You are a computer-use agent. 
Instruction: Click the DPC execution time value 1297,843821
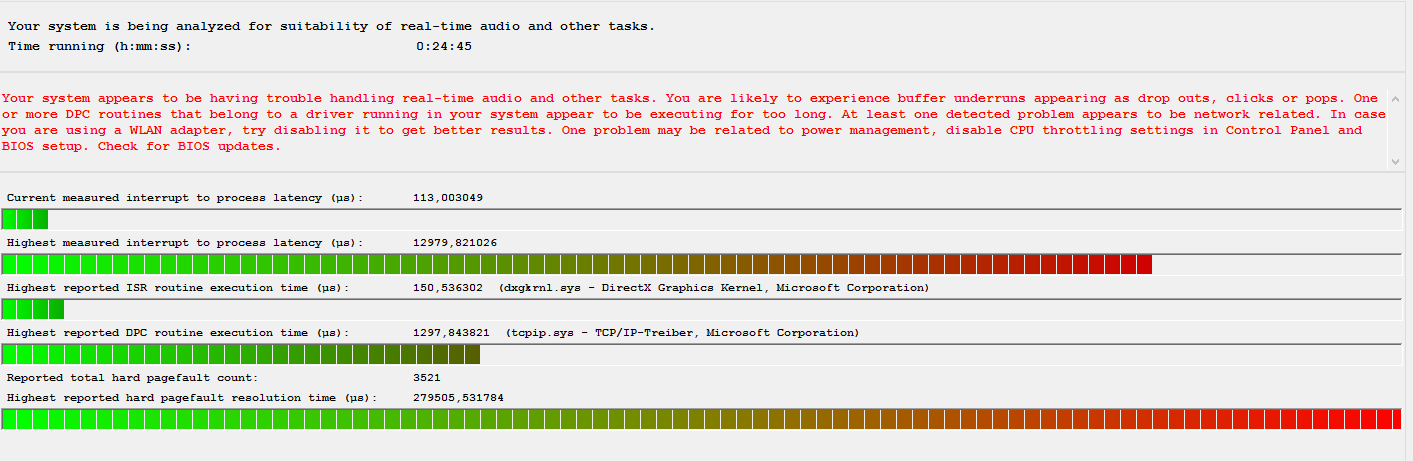[451, 333]
